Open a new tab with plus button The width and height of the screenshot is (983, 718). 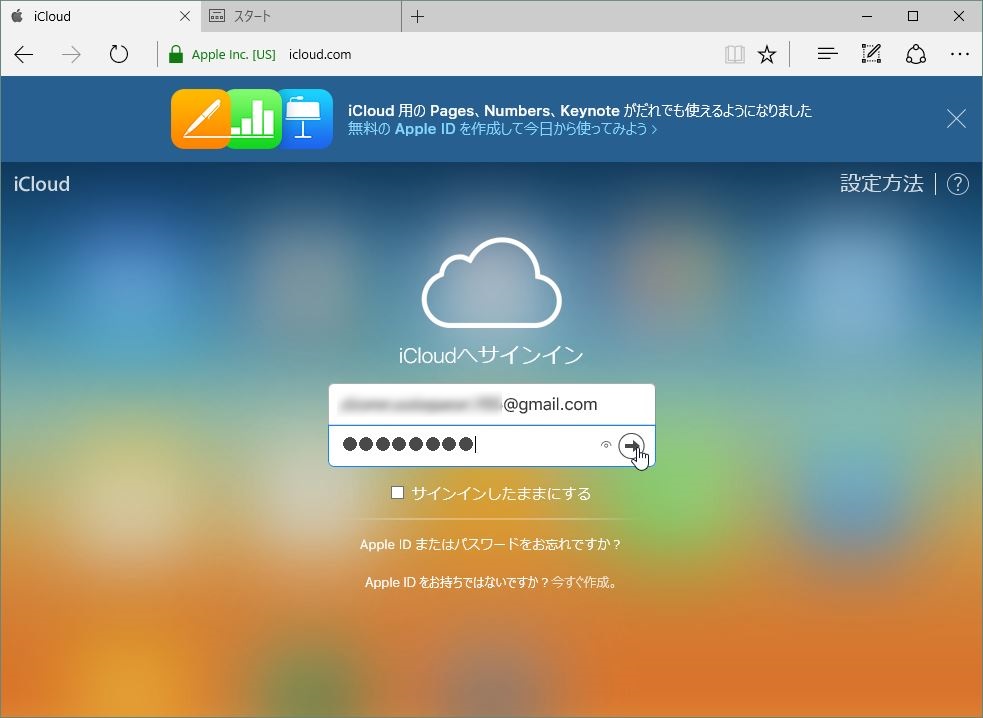point(418,17)
